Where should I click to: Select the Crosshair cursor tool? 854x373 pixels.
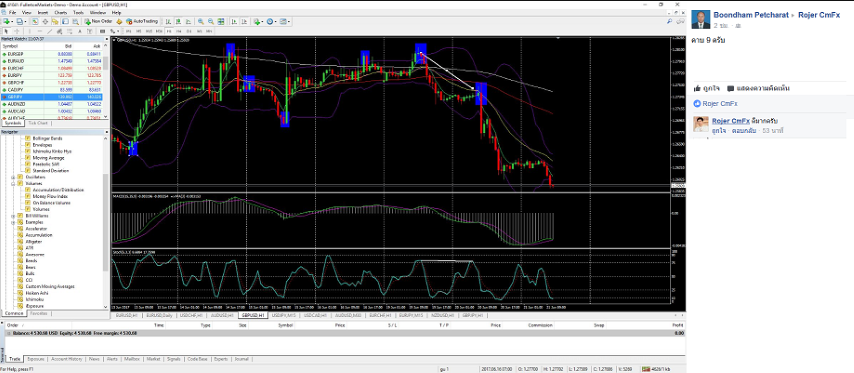point(17,31)
